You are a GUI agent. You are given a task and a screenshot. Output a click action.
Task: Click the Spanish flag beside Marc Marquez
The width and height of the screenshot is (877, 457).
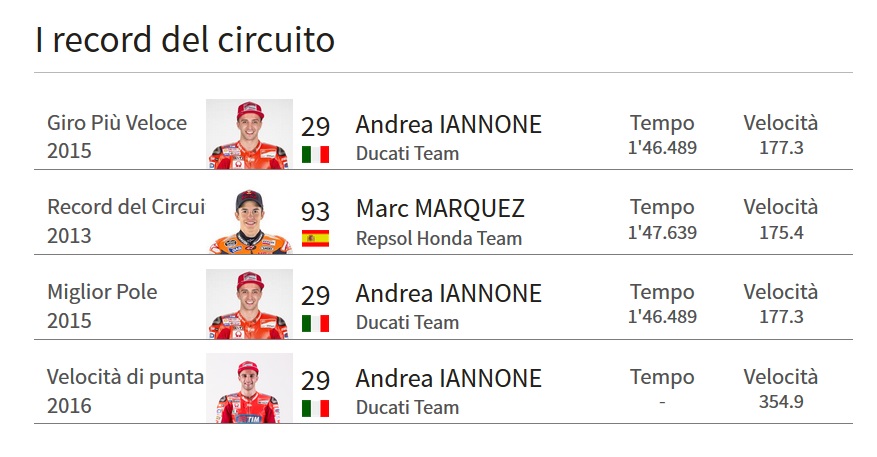[315, 238]
